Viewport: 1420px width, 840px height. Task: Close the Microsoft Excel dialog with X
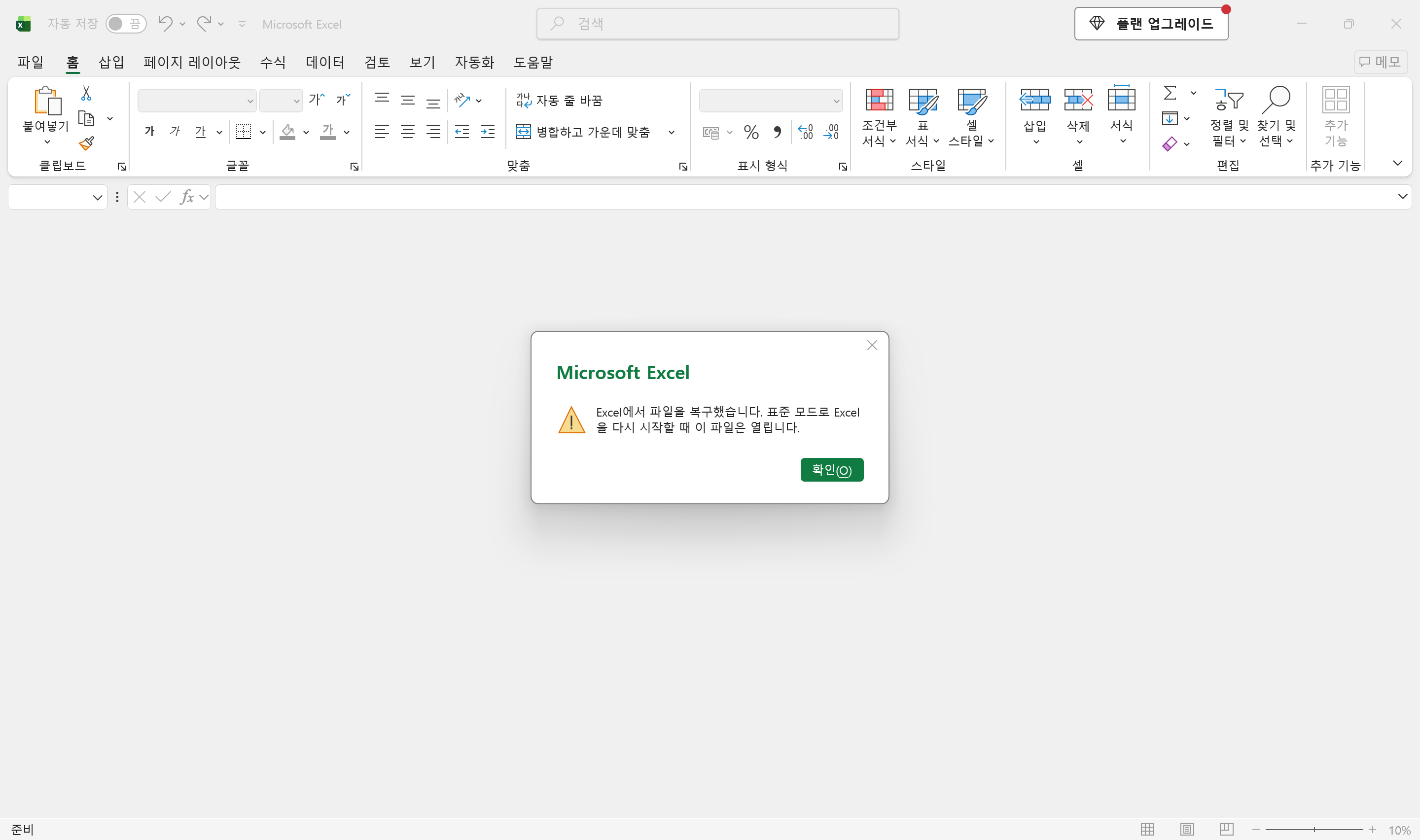pyautogui.click(x=872, y=345)
